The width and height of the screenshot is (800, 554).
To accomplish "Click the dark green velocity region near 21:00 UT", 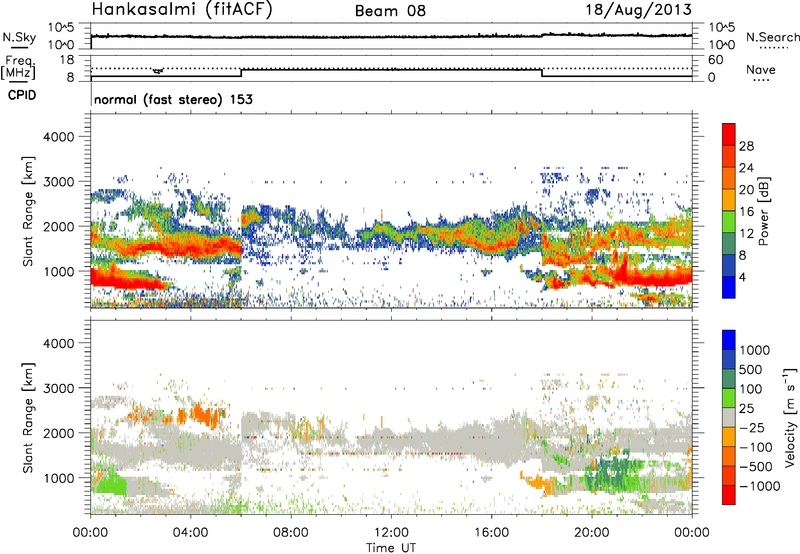I will (612, 474).
